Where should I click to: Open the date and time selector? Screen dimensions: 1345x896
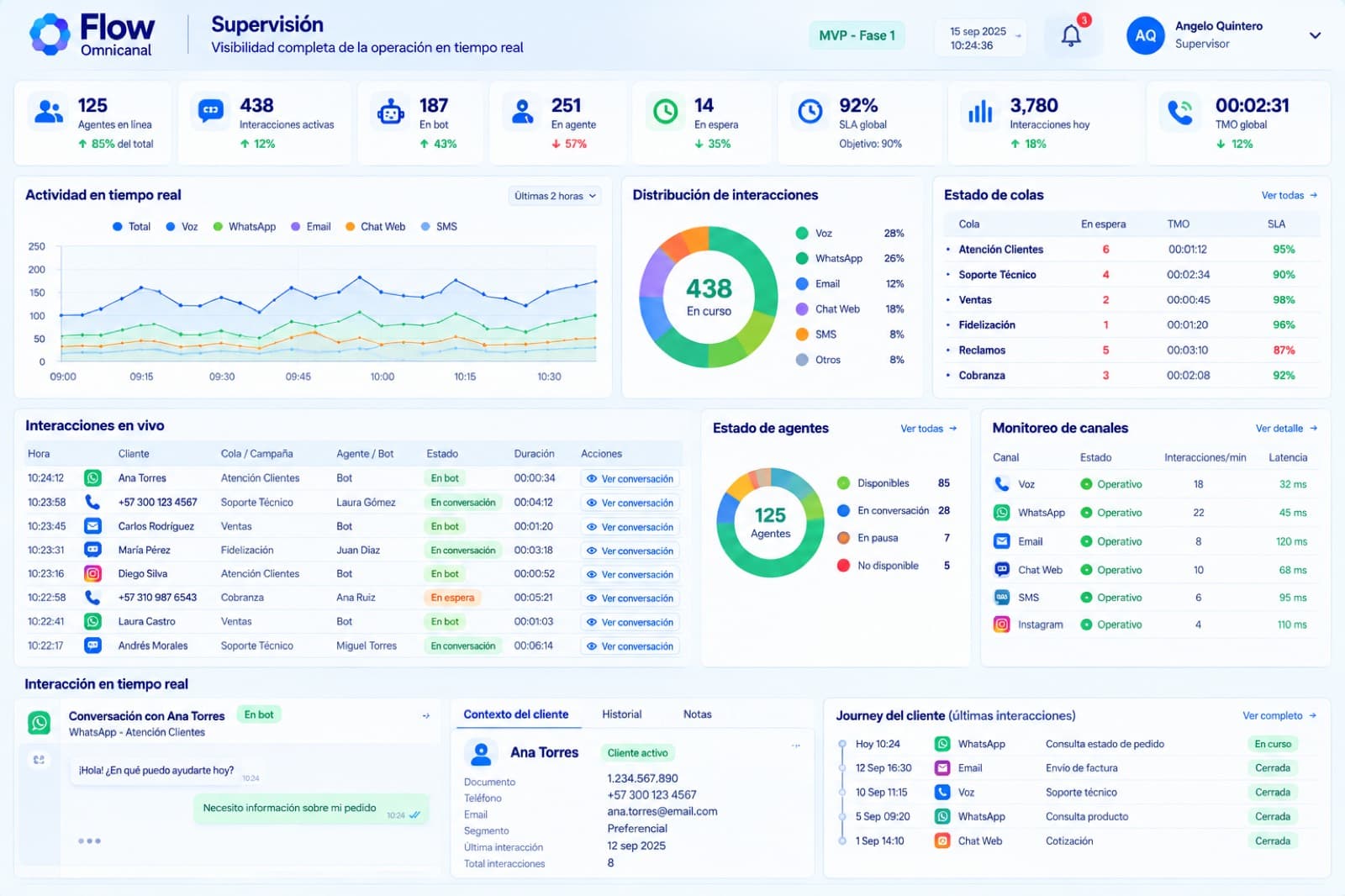pyautogui.click(x=980, y=38)
